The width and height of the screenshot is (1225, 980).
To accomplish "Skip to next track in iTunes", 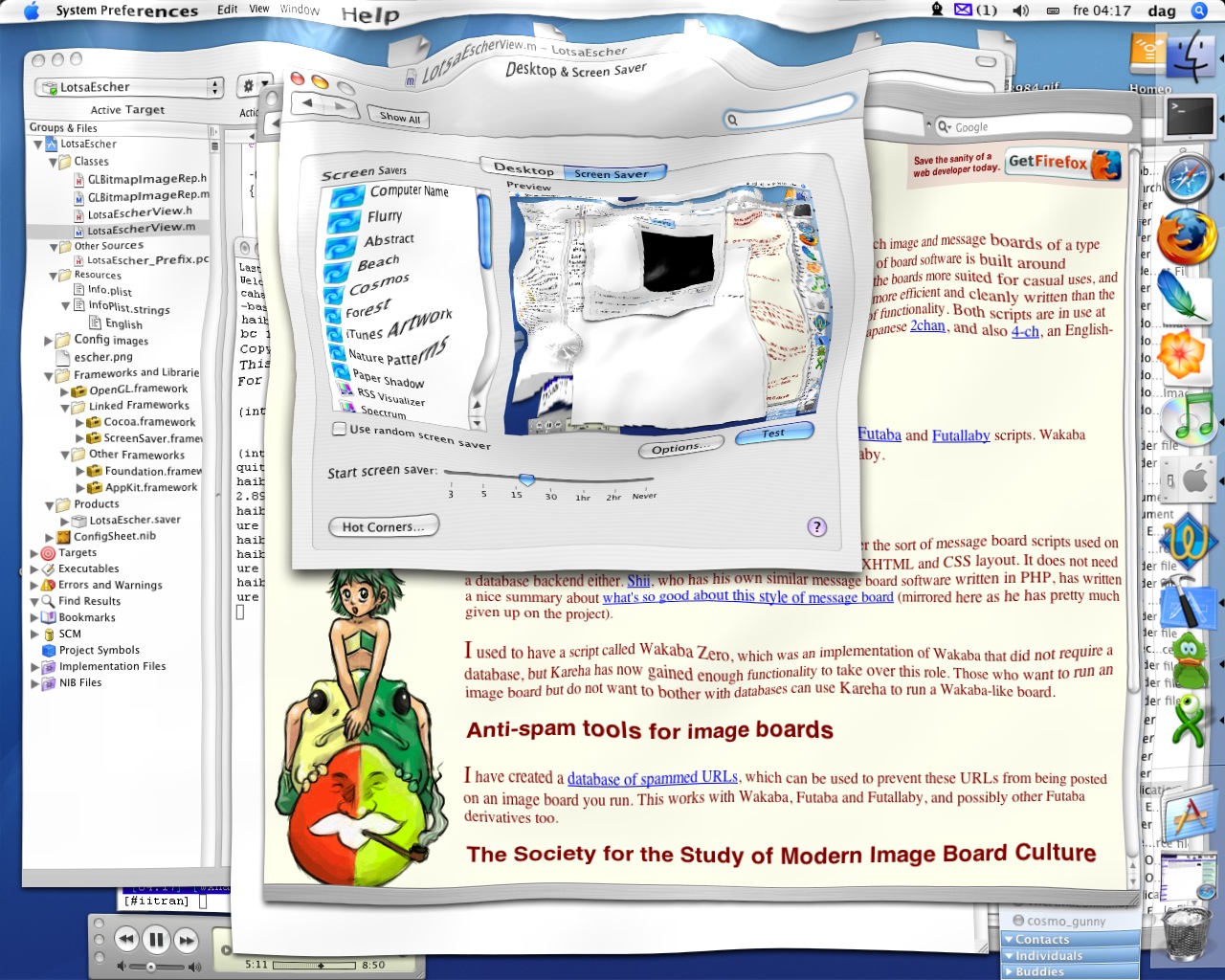I will (x=187, y=940).
